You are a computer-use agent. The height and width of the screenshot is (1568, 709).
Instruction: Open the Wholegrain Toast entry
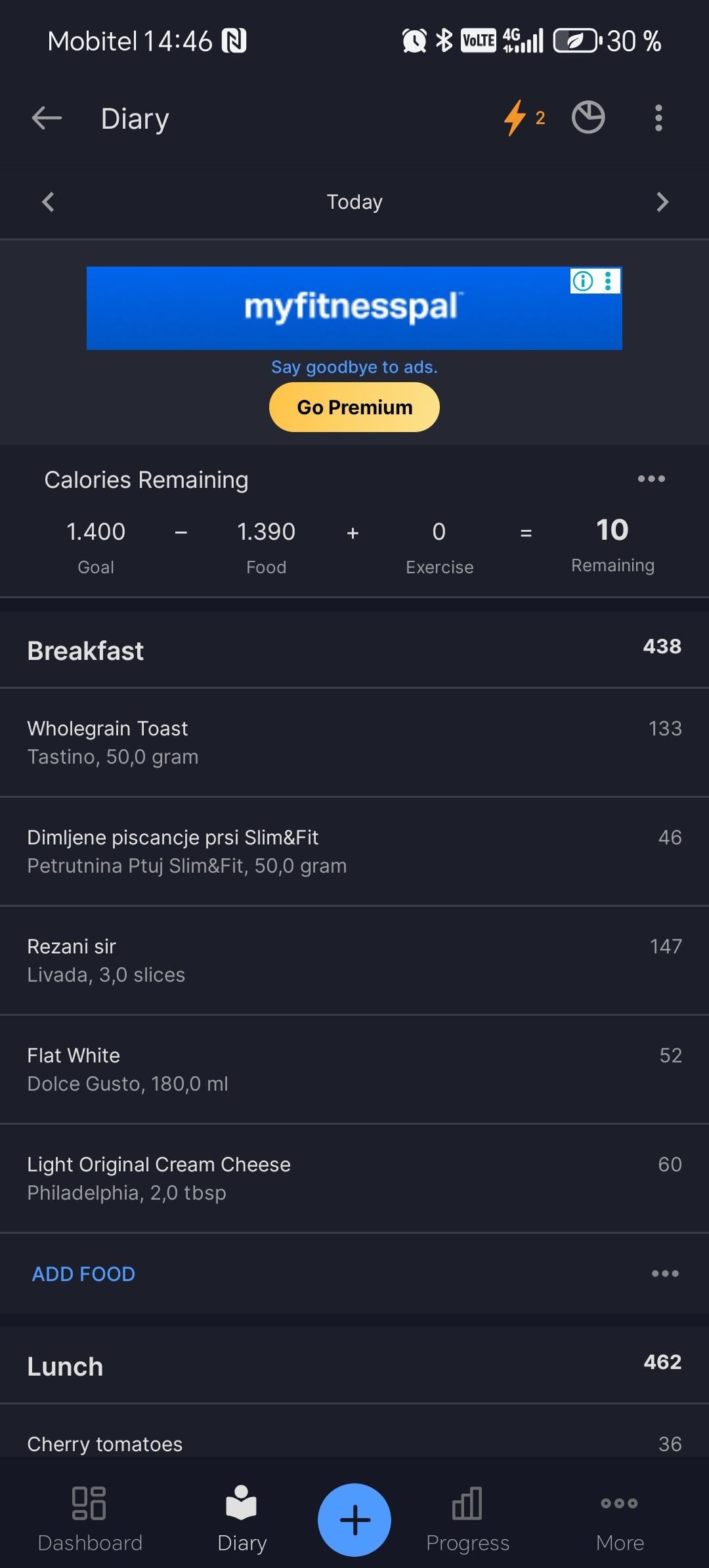pyautogui.click(x=354, y=742)
